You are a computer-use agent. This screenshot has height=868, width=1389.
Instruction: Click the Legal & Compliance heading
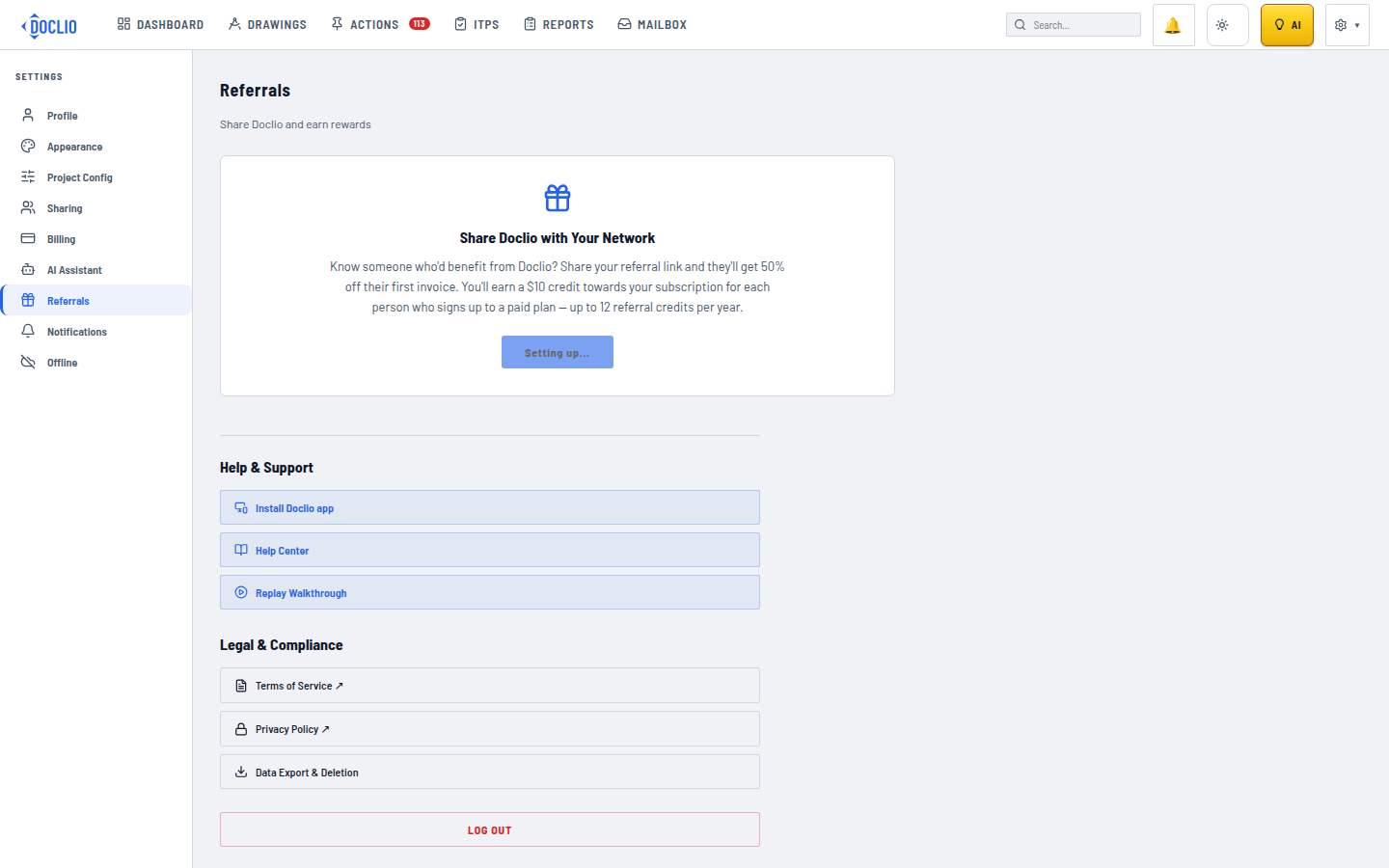281,645
